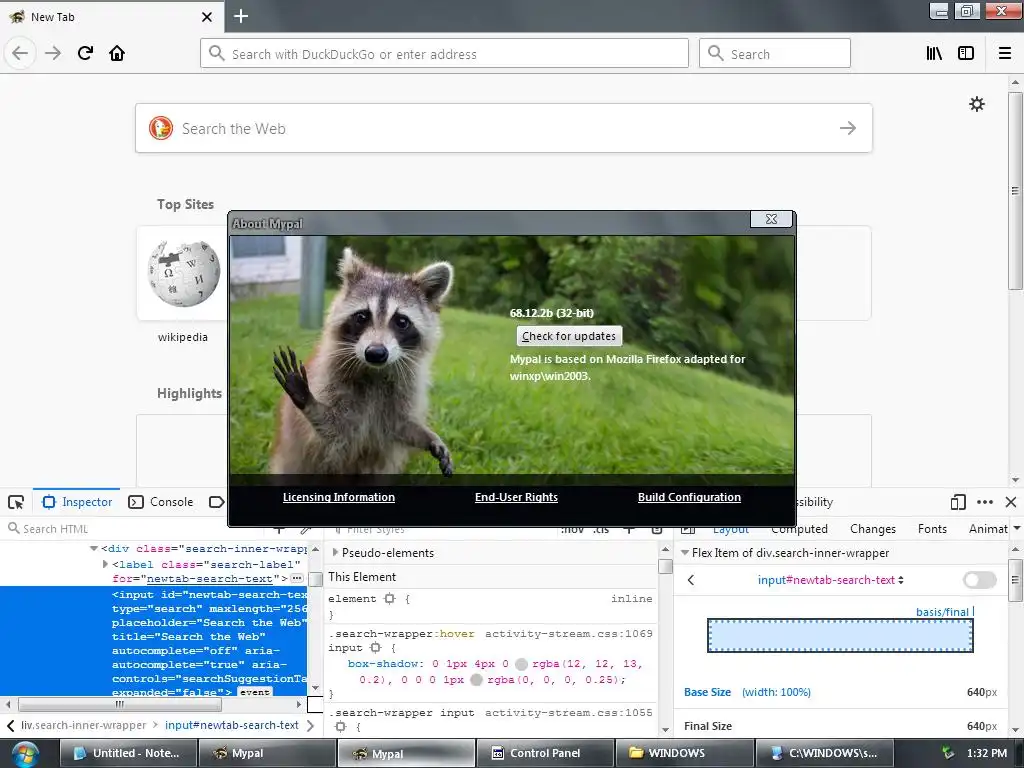1024x768 pixels.
Task: Switch to Untitled - Notepad taskbar item
Action: (127, 754)
